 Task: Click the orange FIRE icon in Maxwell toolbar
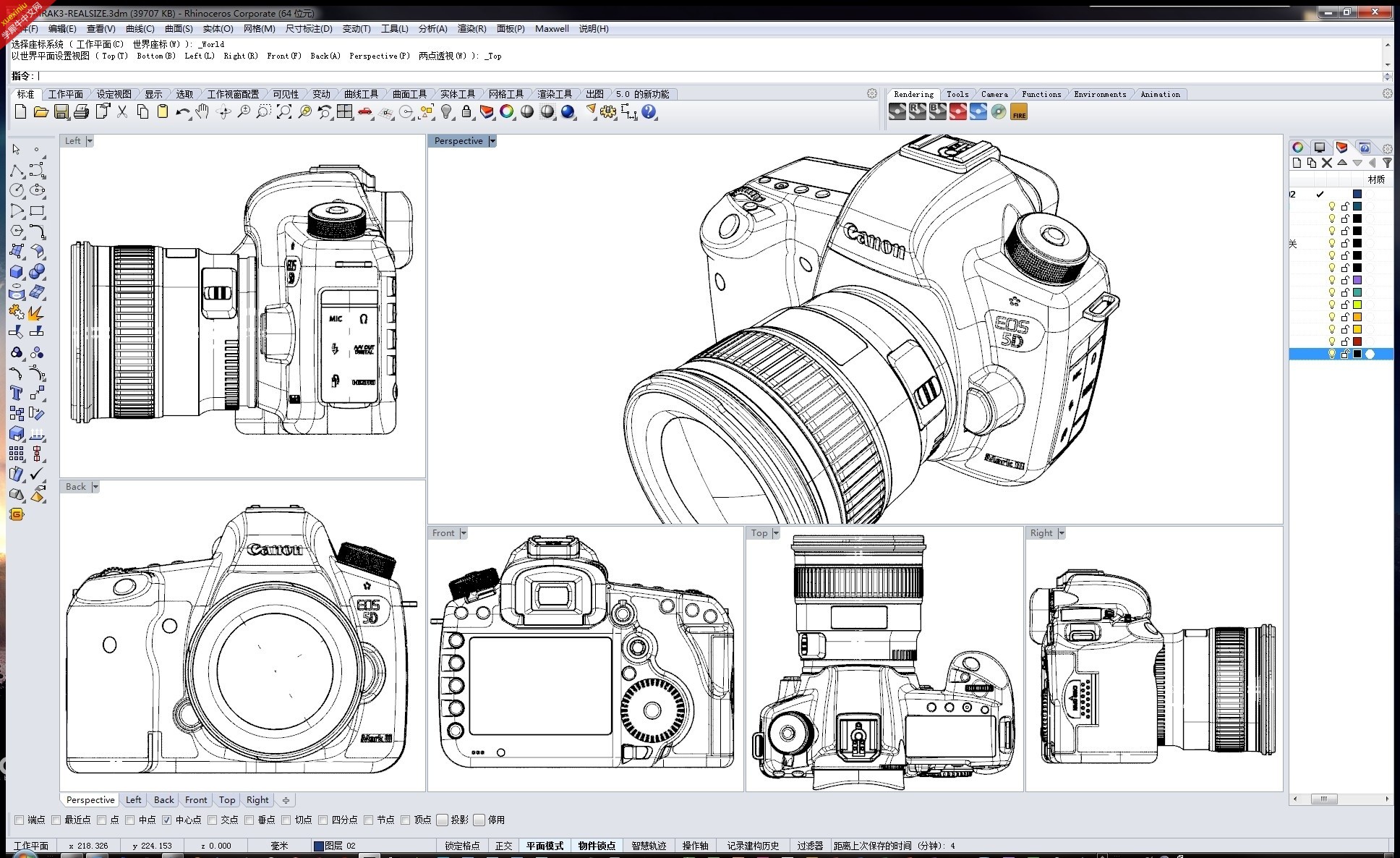1019,112
